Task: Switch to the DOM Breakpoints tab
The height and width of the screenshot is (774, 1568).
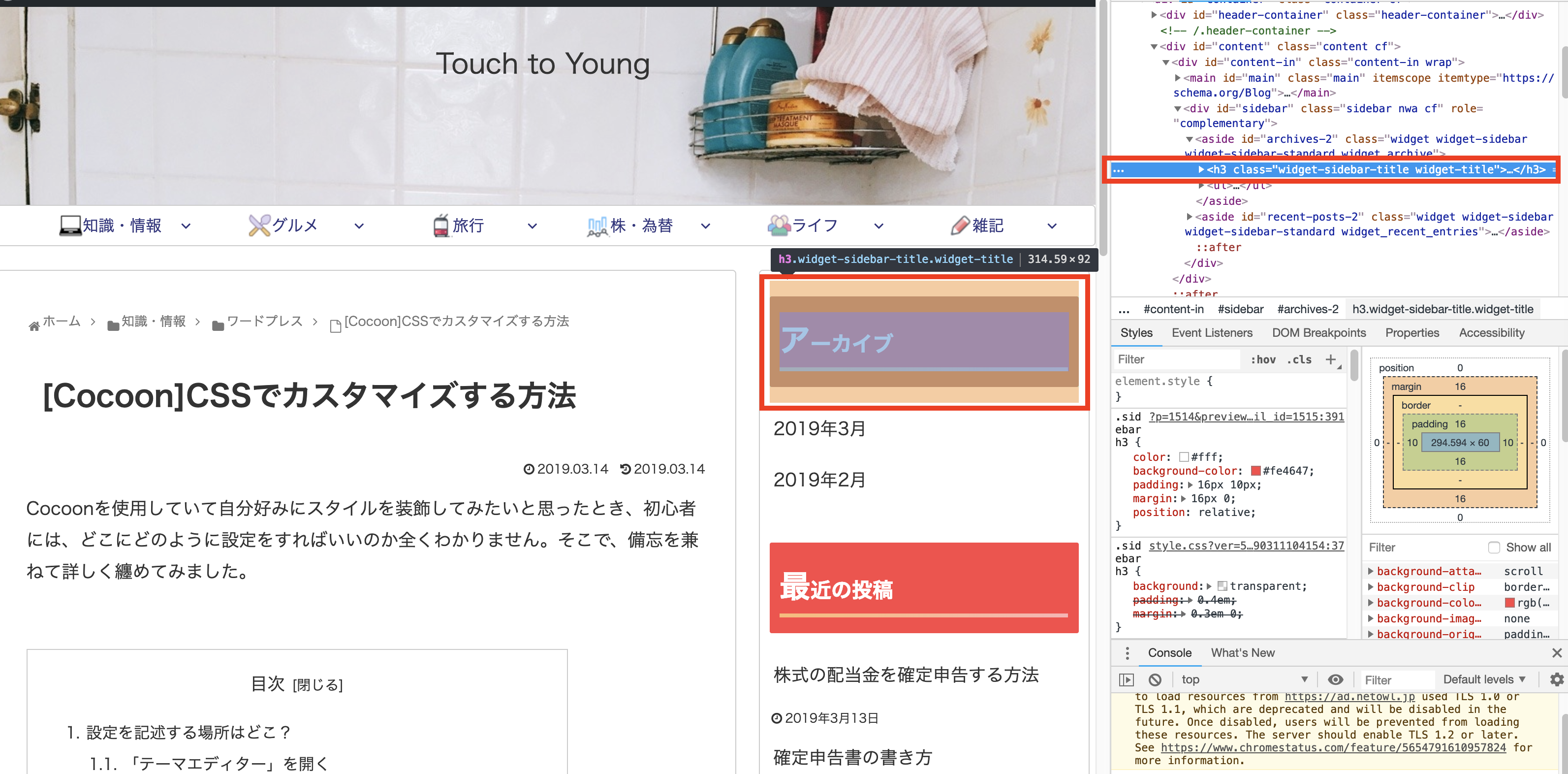Action: (x=1318, y=332)
